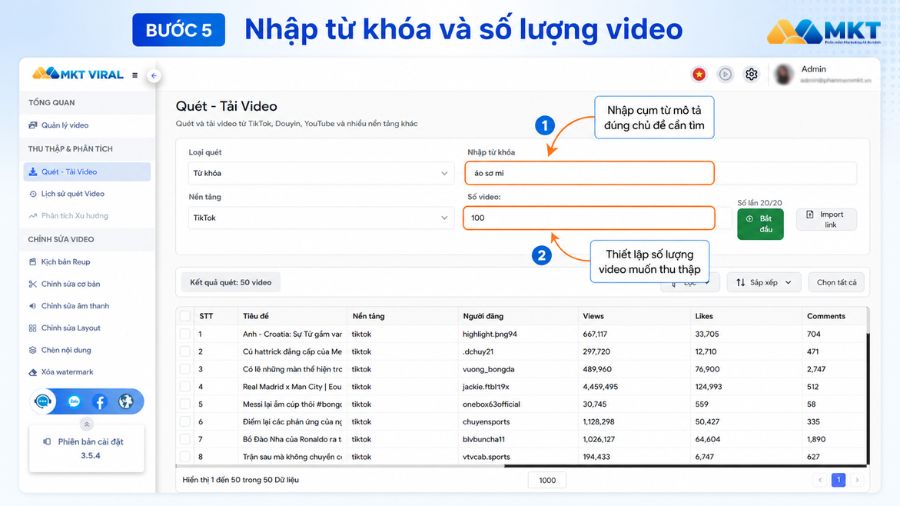The image size is (900, 506).
Task: Click the page size field showing 1000
Action: 547,480
